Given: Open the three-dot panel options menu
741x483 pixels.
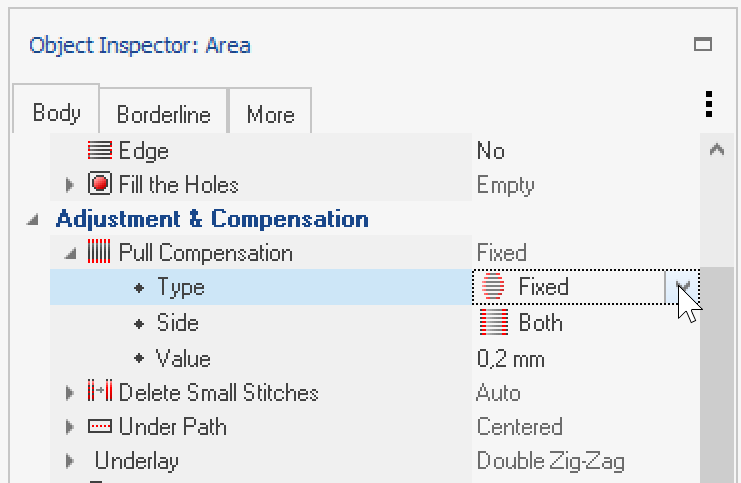Looking at the screenshot, I should point(708,104).
